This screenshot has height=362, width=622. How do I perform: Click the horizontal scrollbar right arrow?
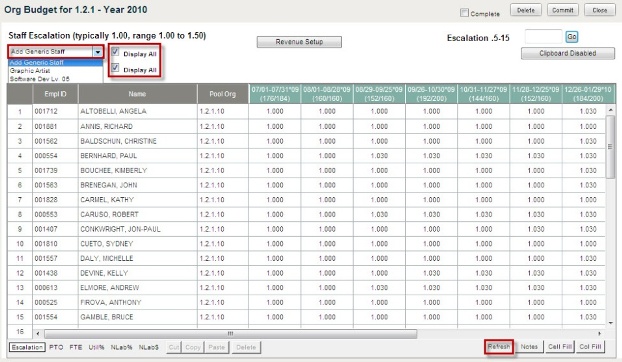click(x=599, y=334)
